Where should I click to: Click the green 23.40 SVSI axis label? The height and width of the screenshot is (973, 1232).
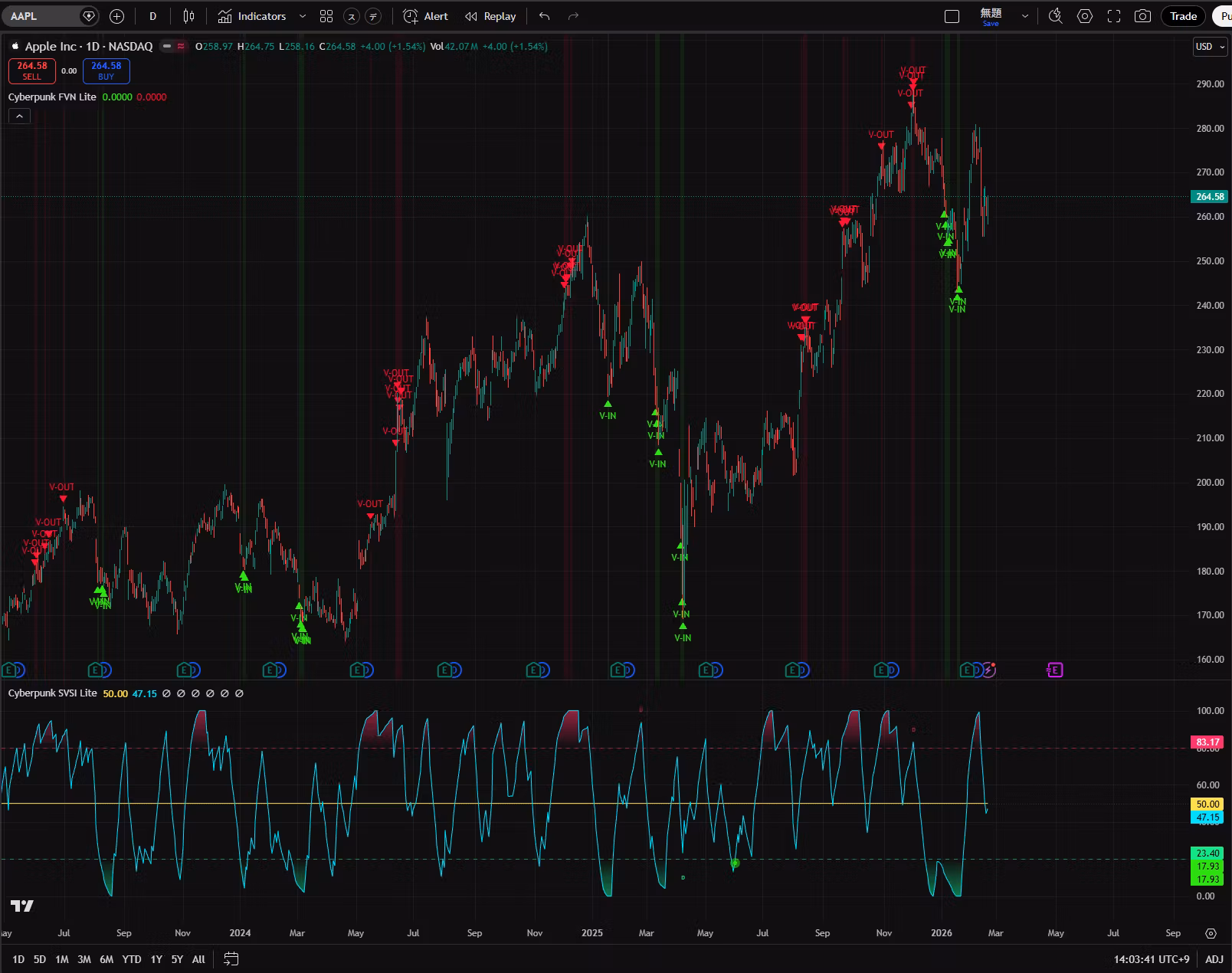point(1208,853)
